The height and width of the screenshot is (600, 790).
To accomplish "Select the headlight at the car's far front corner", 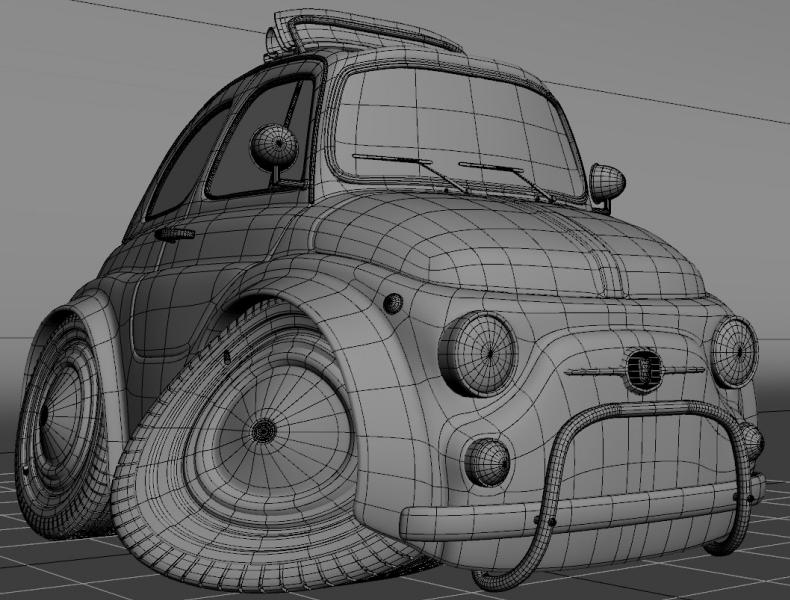I will click(734, 352).
